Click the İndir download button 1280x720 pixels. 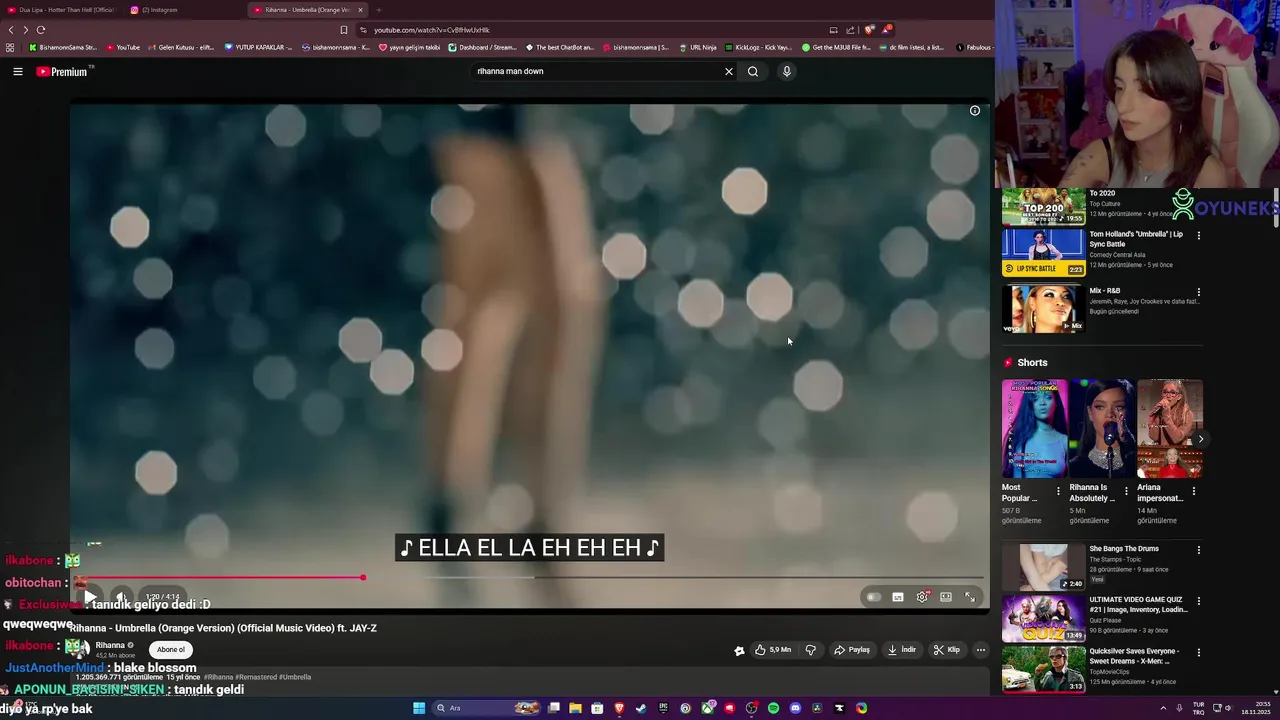902,650
